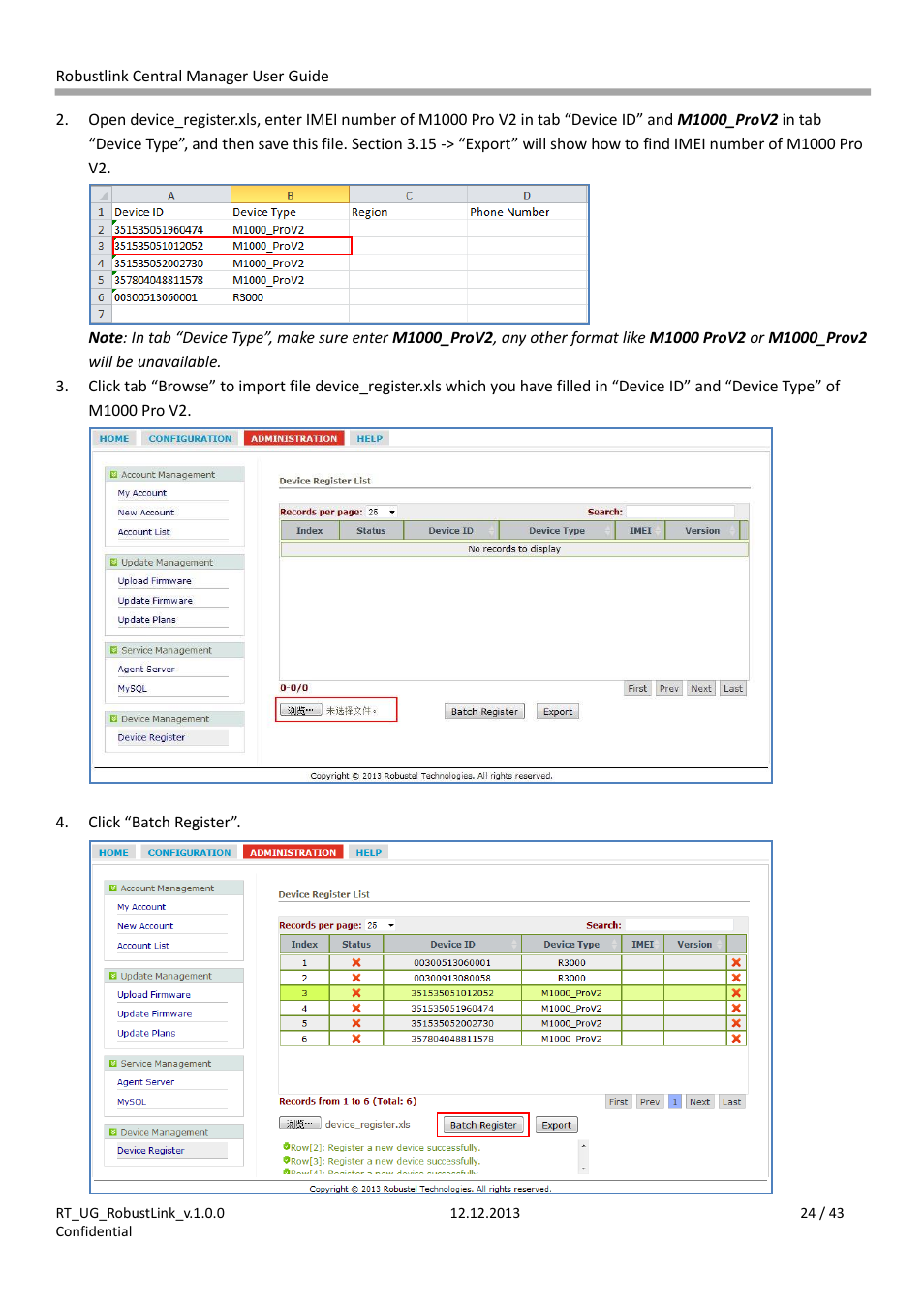Click Batch Register in empty list screenshot
This screenshot has height=1308, width=924.
tap(484, 712)
